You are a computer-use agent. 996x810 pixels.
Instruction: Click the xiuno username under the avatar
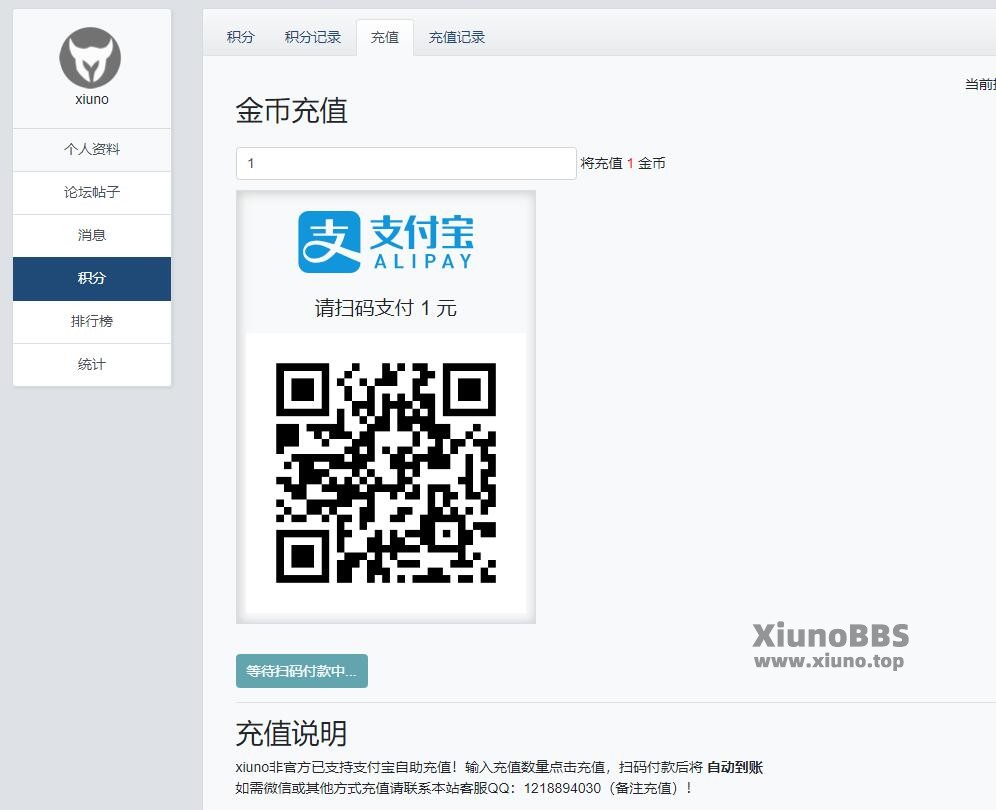click(x=92, y=100)
